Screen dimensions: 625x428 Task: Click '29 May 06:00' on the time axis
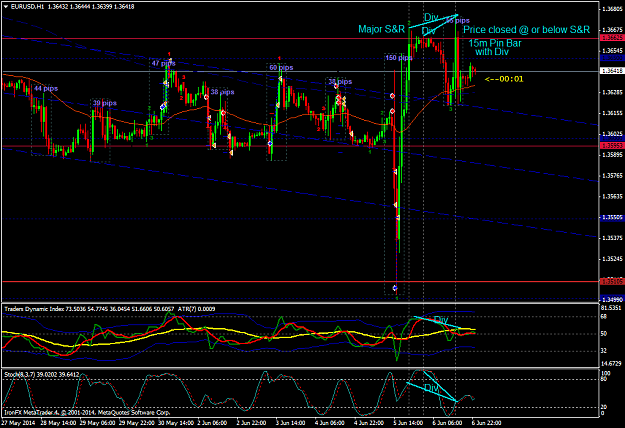point(98,423)
